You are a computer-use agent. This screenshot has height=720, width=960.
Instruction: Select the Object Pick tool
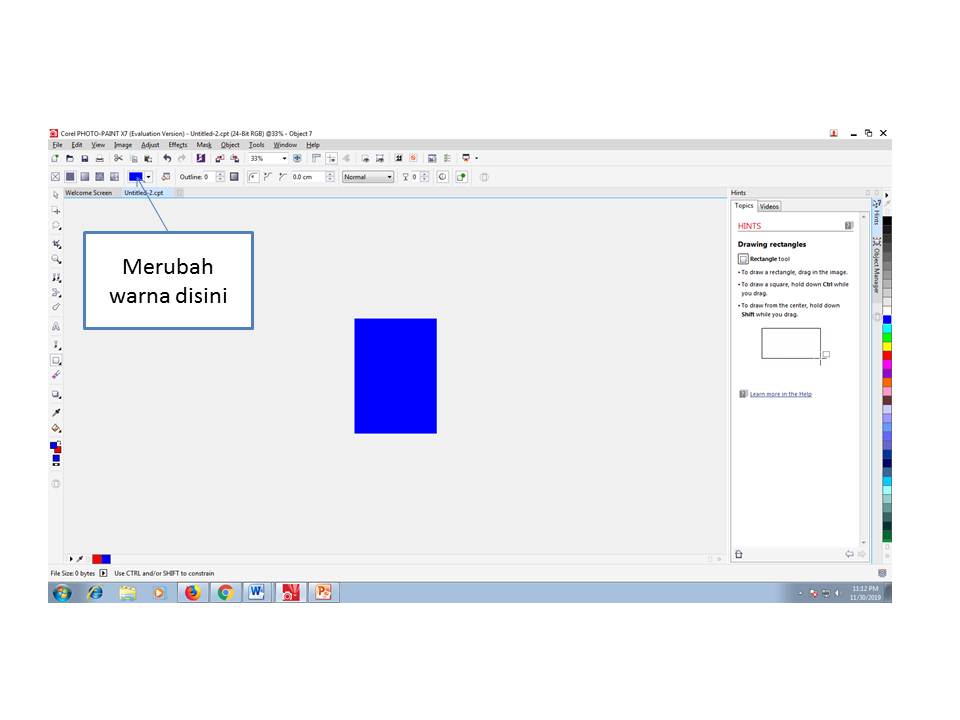click(x=56, y=195)
